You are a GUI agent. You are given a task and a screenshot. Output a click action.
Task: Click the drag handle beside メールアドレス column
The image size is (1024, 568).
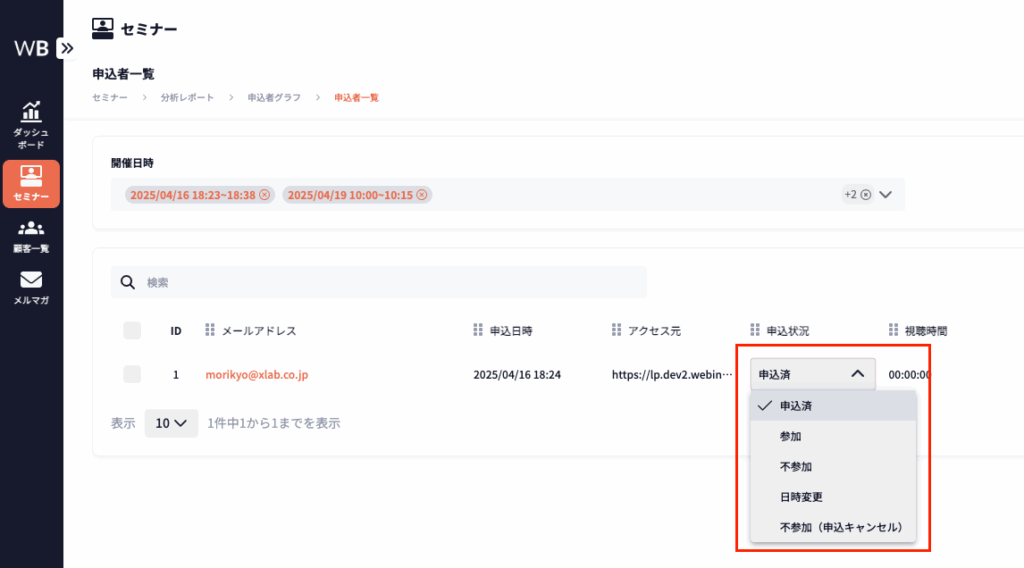click(210, 331)
